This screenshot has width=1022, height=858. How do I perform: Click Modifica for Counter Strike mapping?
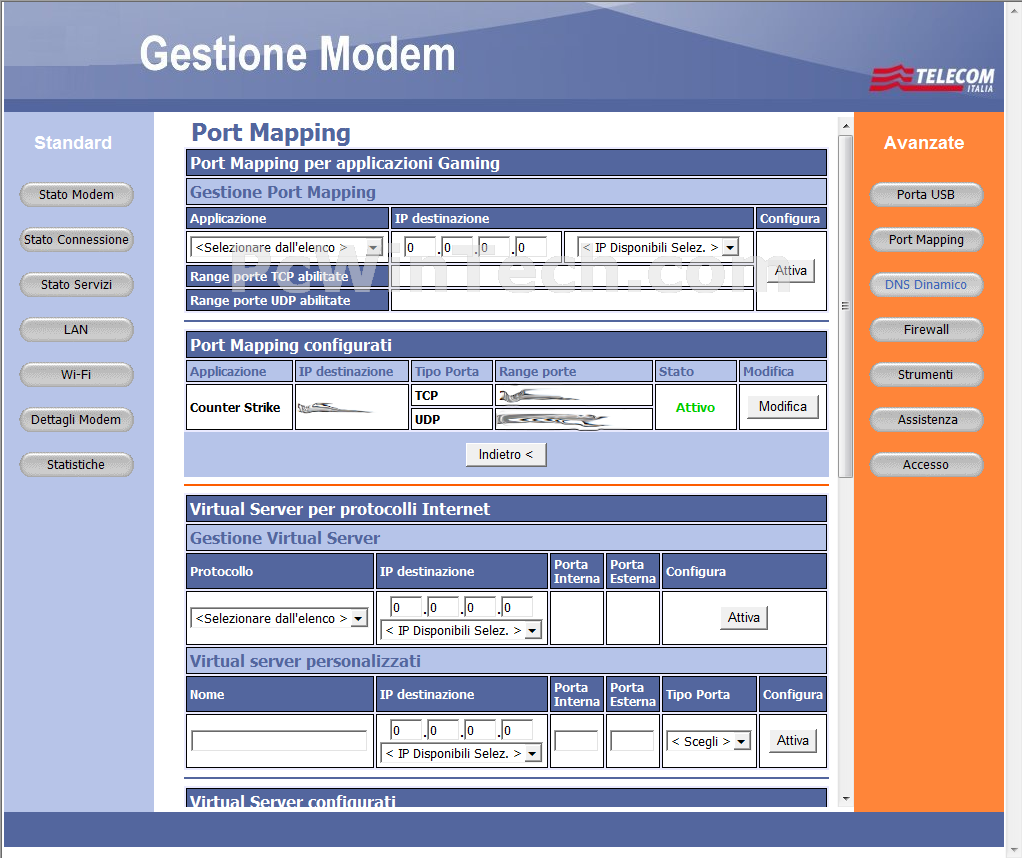coord(783,406)
